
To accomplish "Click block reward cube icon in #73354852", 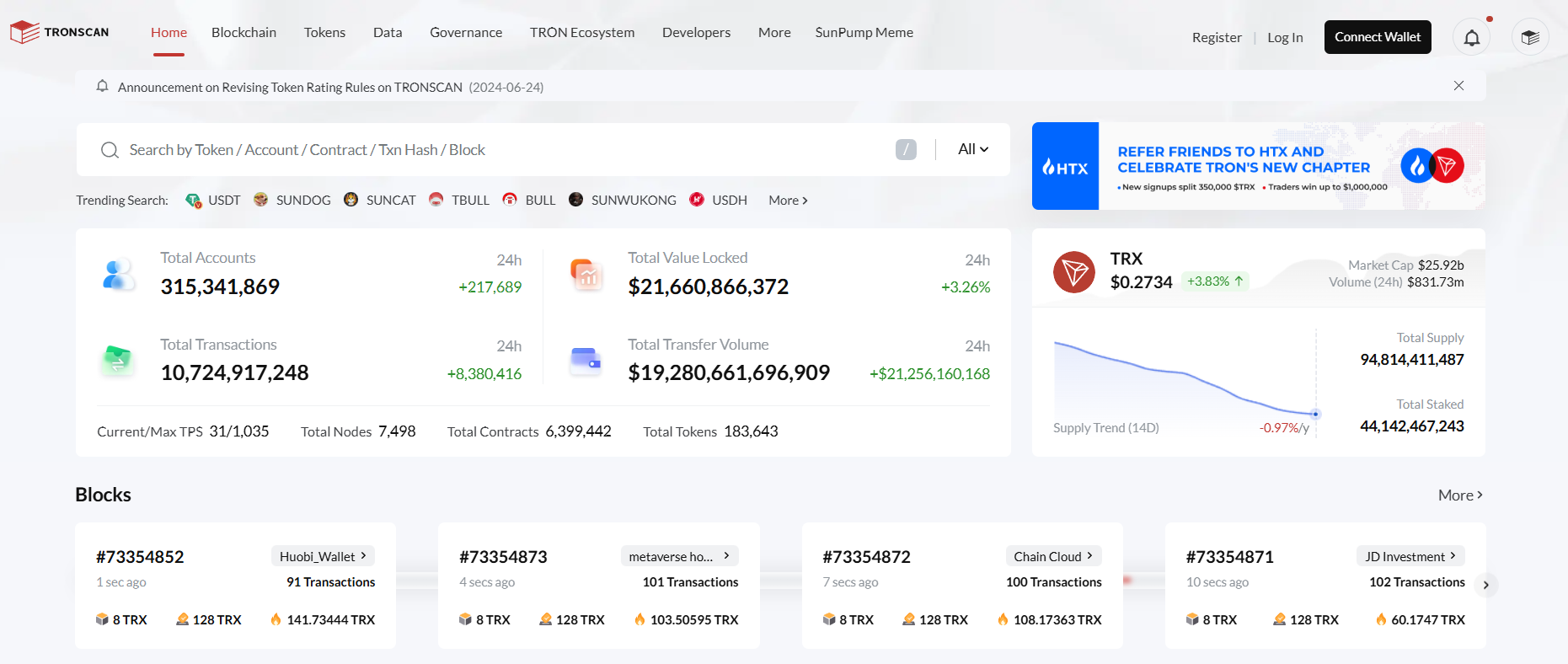I will (102, 619).
